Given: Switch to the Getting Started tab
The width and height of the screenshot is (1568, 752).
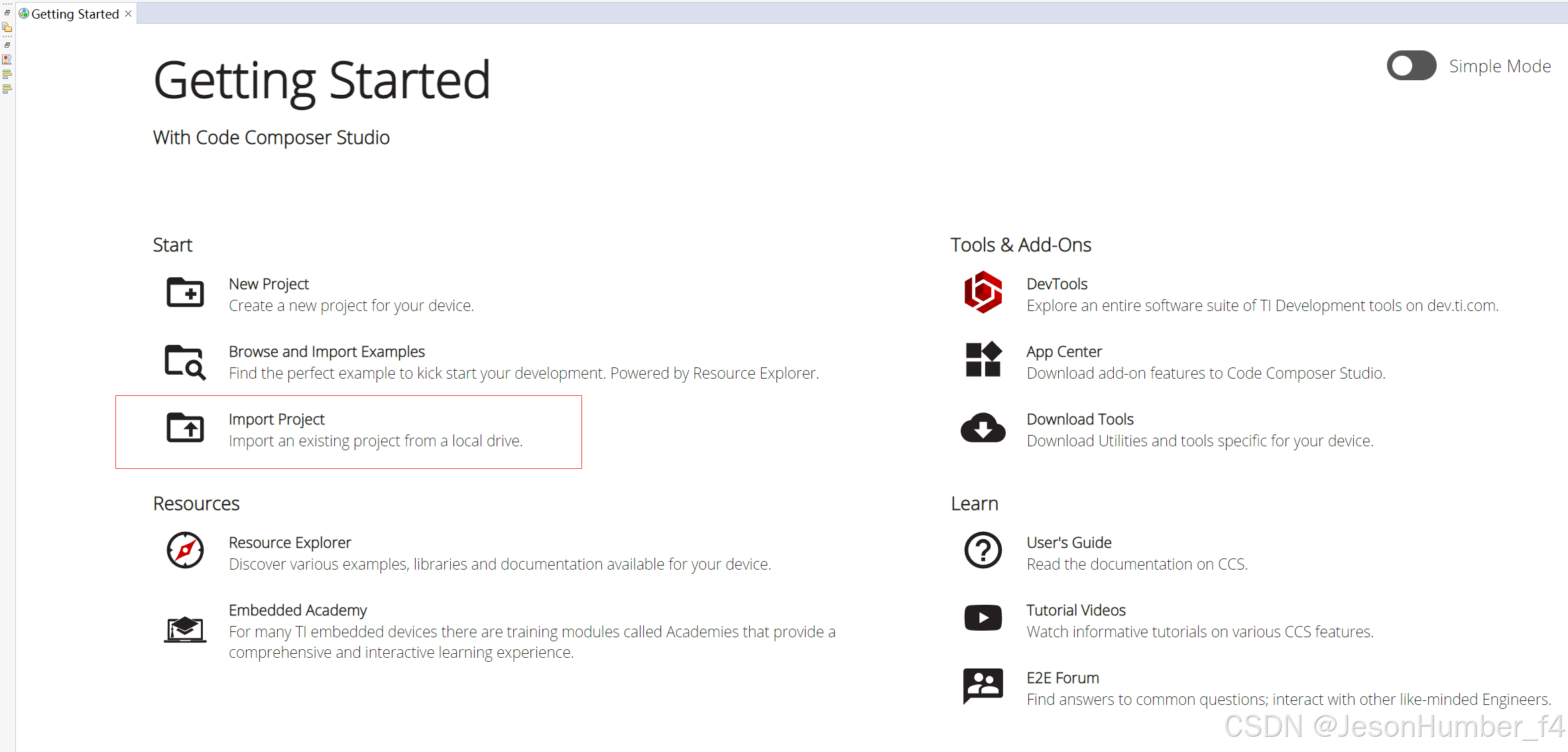Looking at the screenshot, I should 75,14.
